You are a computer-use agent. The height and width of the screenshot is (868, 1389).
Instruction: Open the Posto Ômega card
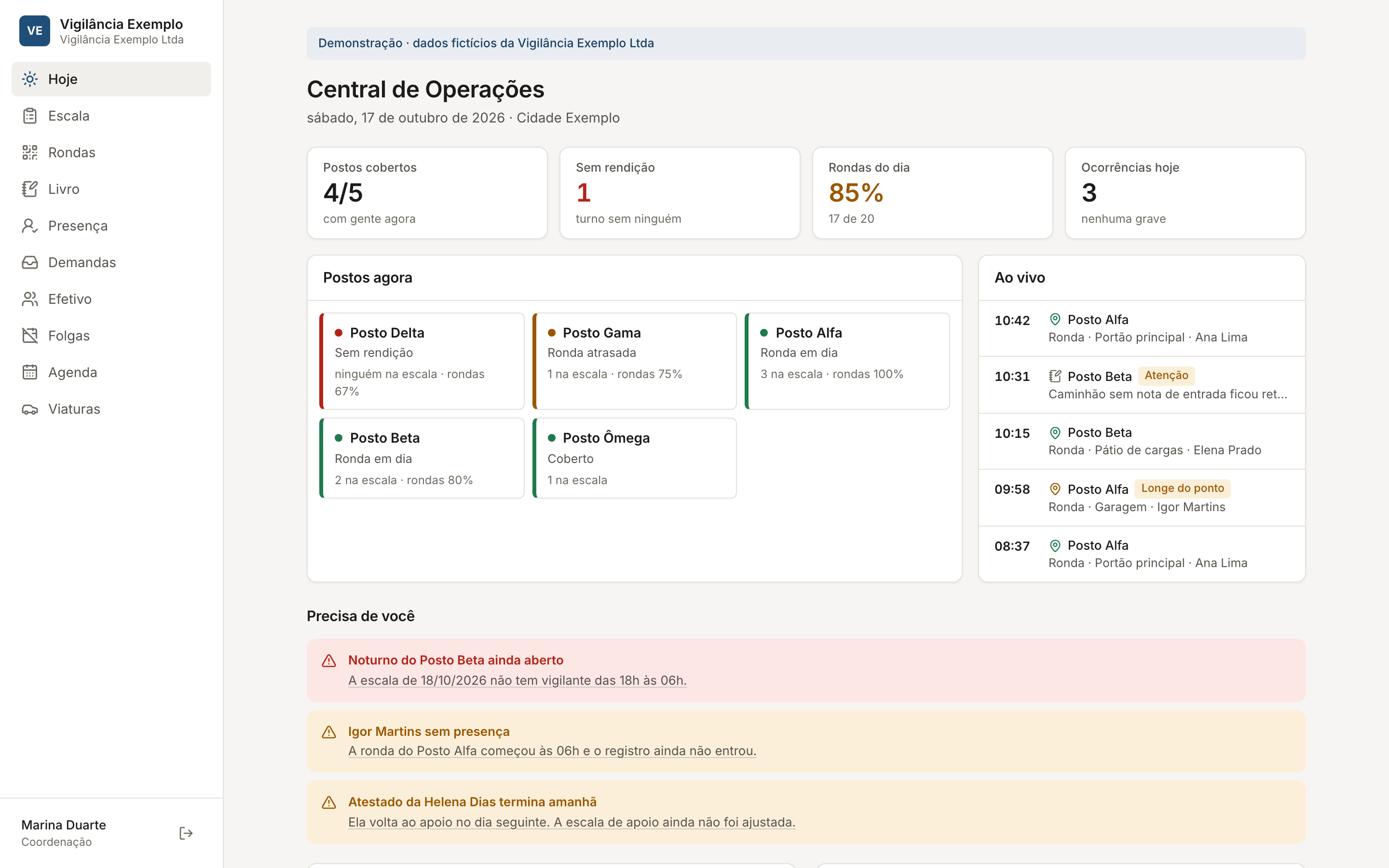tap(634, 458)
